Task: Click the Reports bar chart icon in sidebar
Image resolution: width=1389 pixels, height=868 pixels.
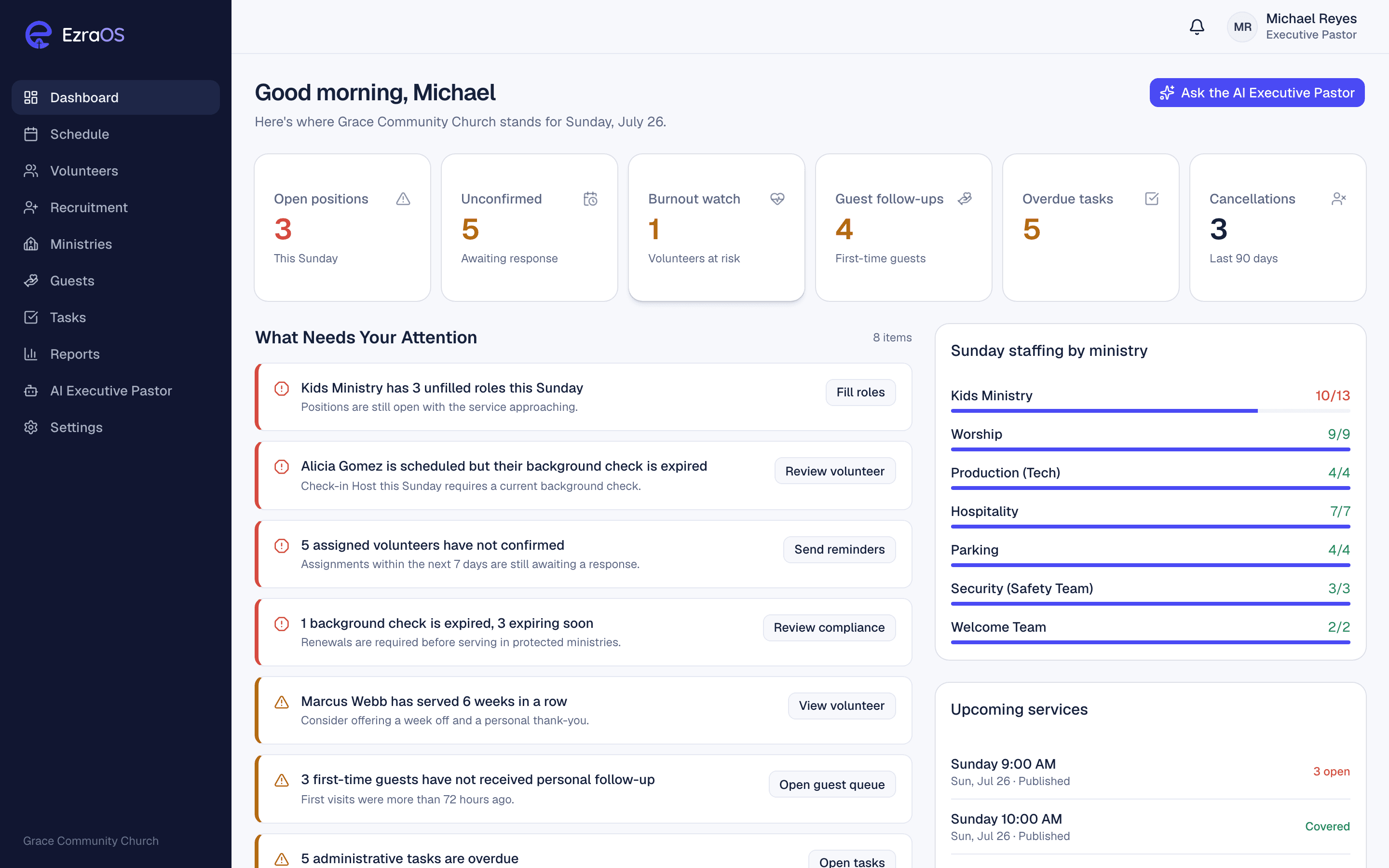Action: coord(31,354)
